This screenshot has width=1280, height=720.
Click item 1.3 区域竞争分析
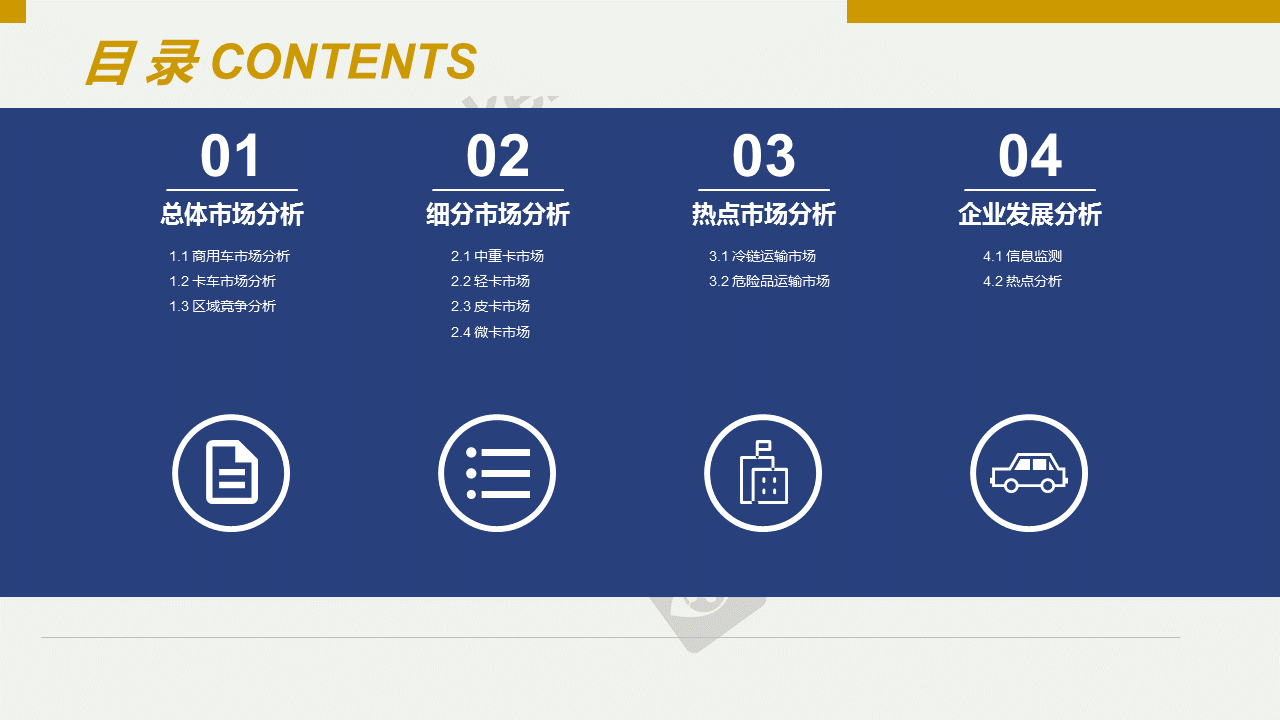click(222, 306)
